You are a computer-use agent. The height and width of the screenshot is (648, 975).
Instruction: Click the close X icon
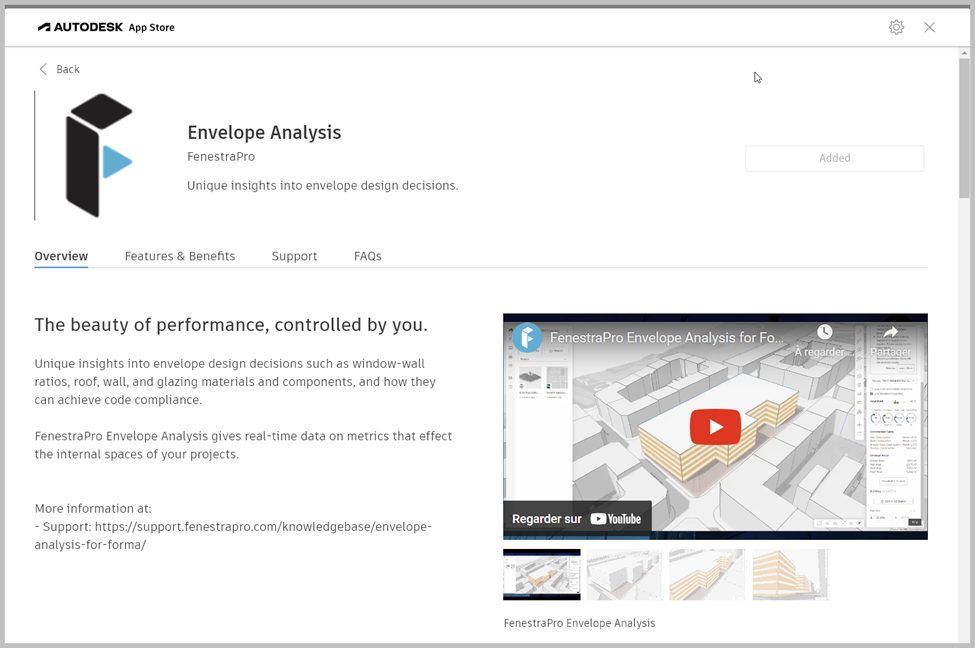pyautogui.click(x=930, y=27)
